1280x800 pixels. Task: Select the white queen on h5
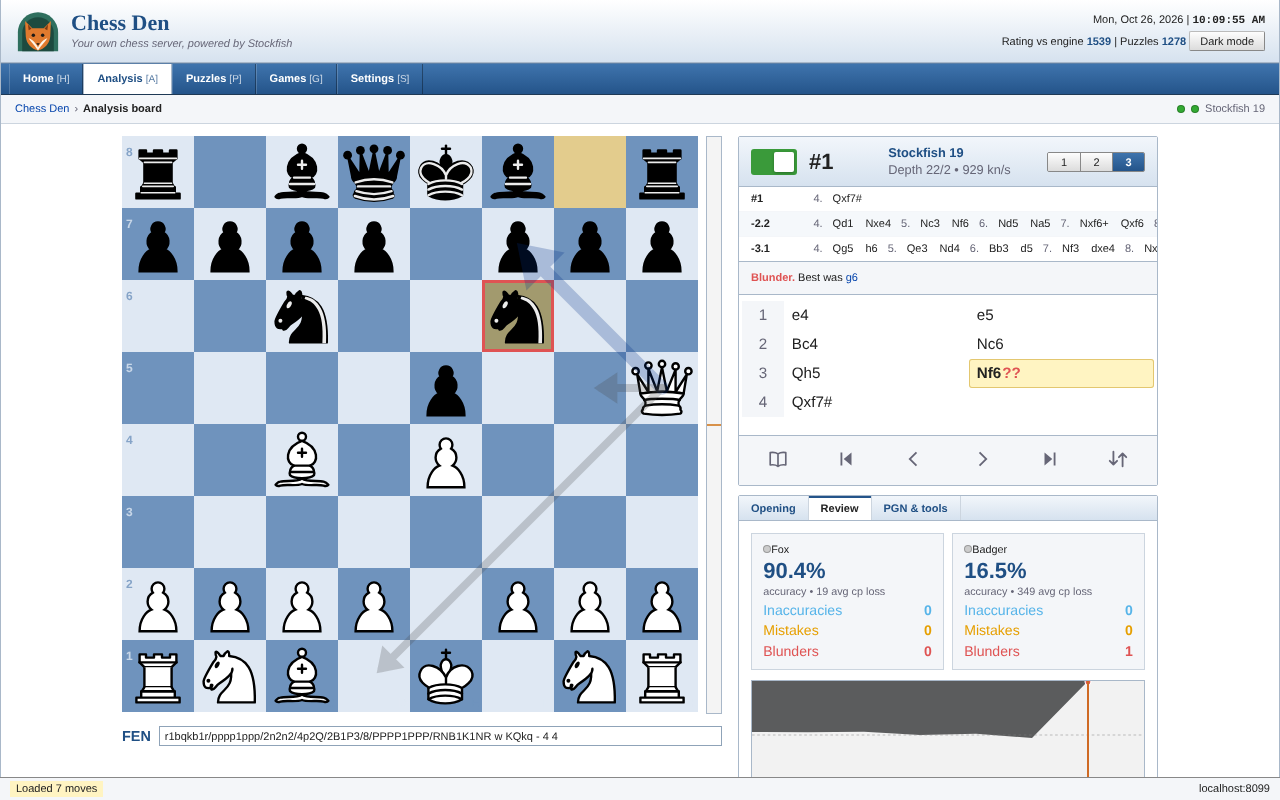pos(662,388)
